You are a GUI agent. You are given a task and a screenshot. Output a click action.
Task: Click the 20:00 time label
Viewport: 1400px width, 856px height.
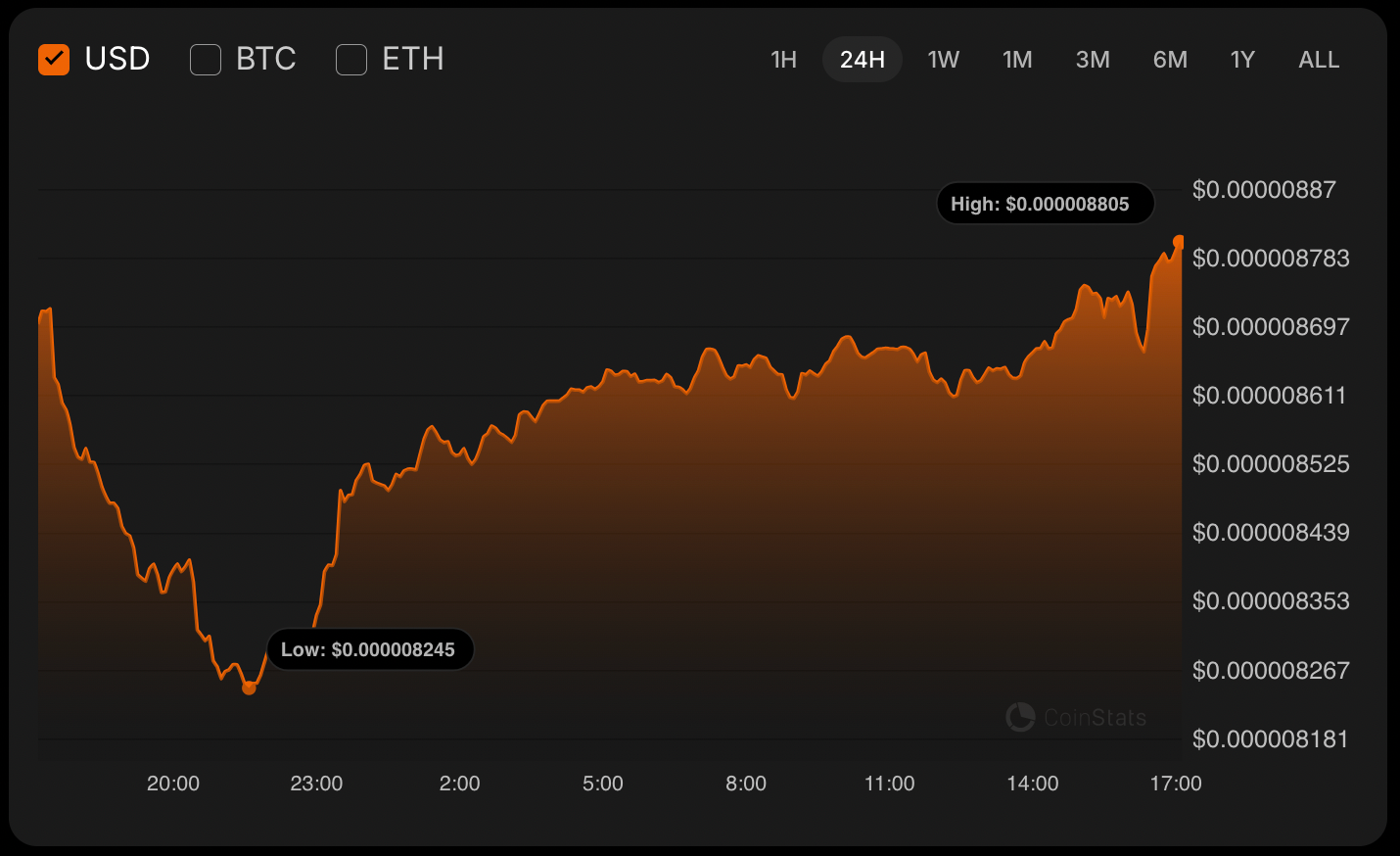(x=173, y=784)
